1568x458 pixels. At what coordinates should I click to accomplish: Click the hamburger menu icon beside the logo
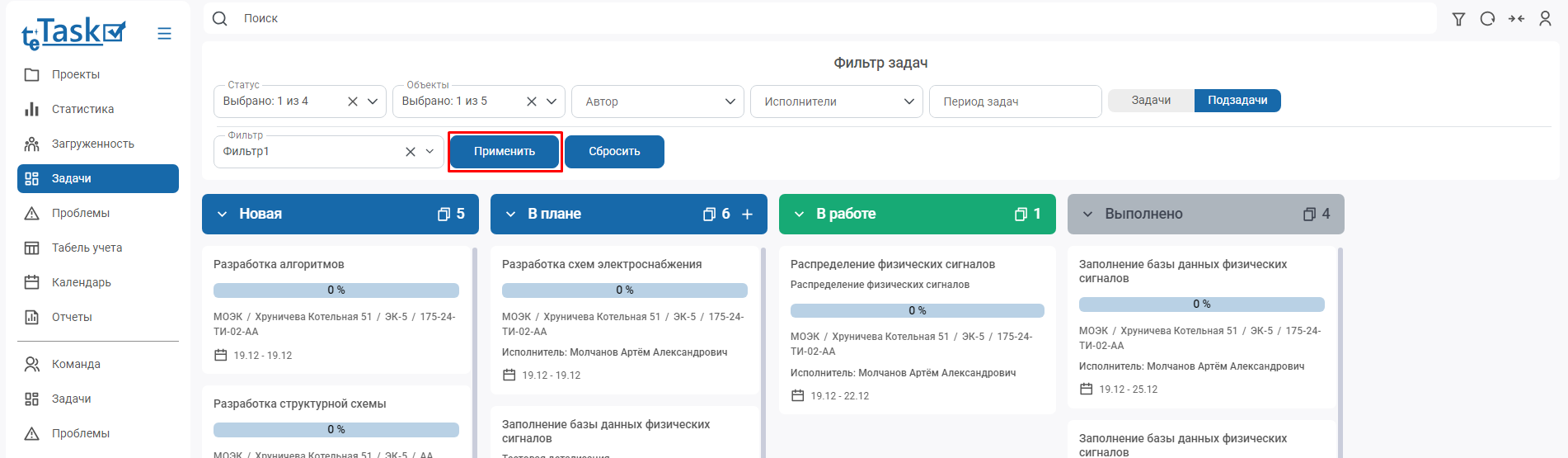click(164, 33)
